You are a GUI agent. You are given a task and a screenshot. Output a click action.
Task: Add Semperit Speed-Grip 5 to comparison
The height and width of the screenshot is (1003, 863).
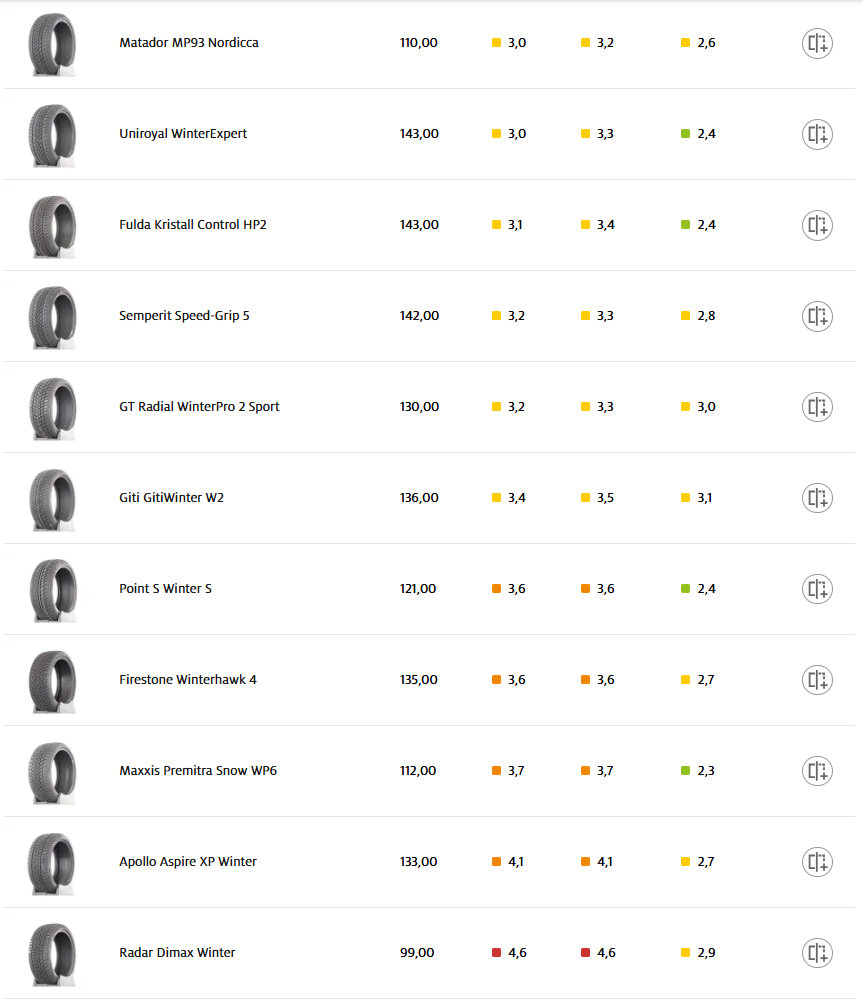(817, 316)
